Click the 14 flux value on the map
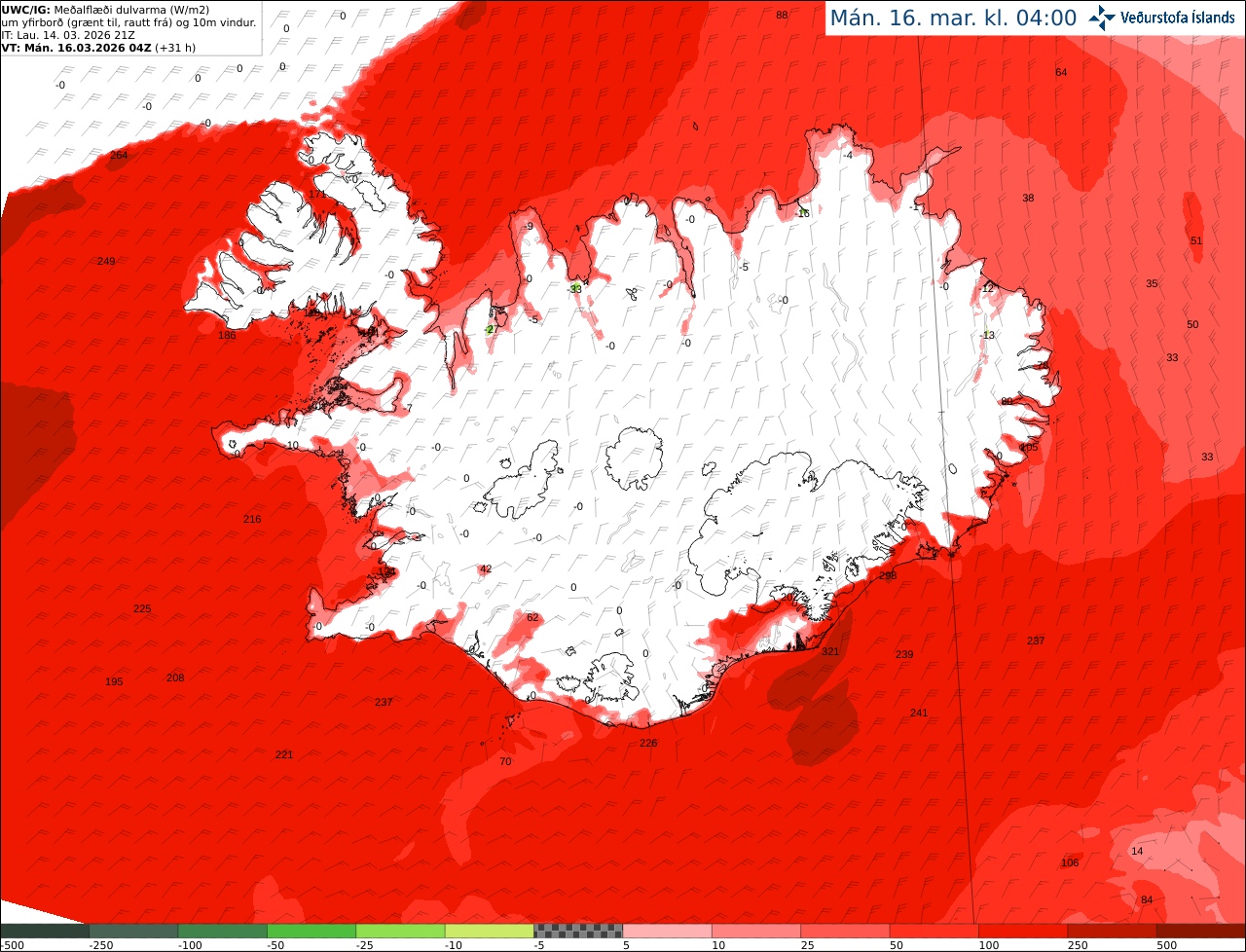 pyautogui.click(x=1137, y=852)
